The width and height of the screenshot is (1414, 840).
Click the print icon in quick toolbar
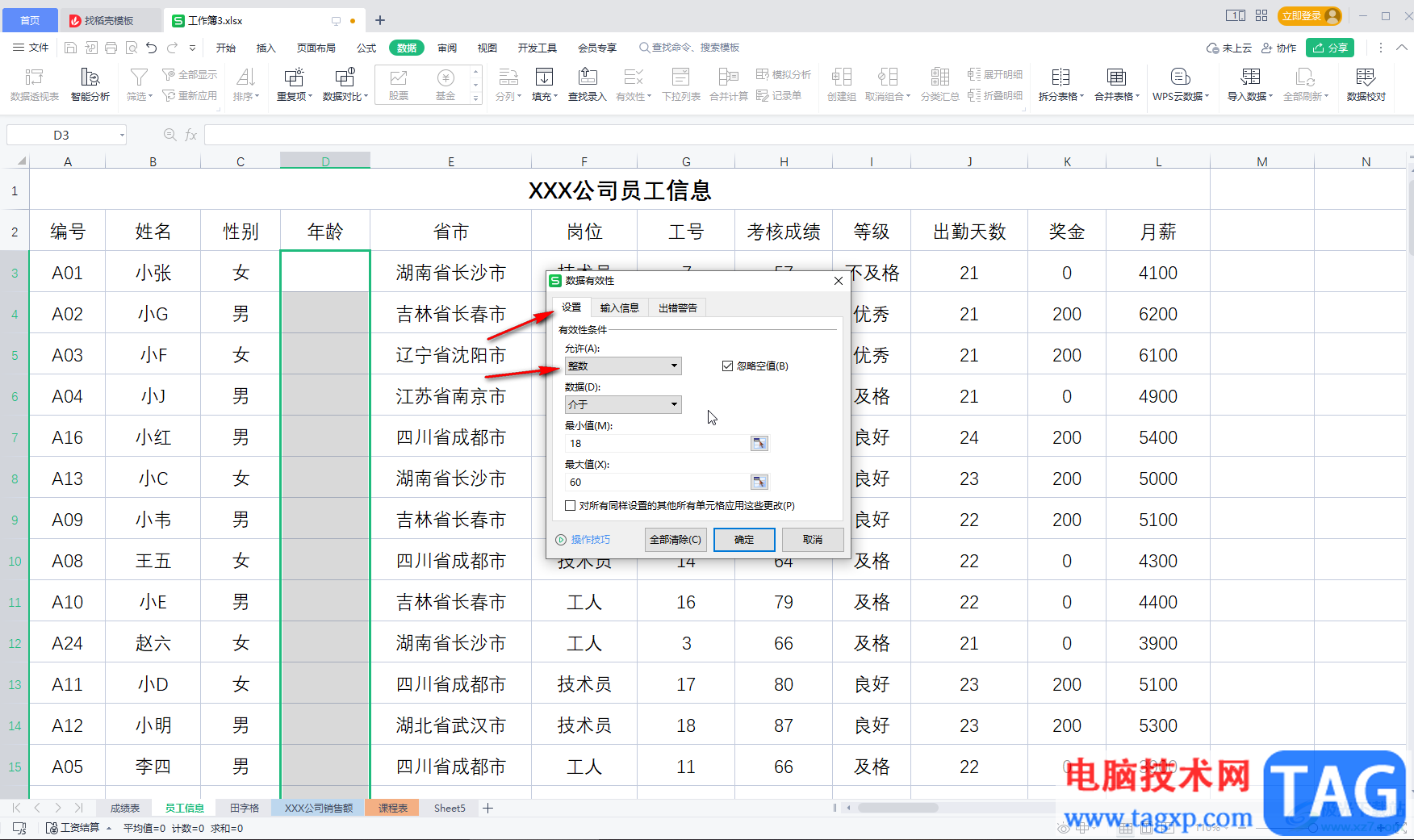[111, 48]
